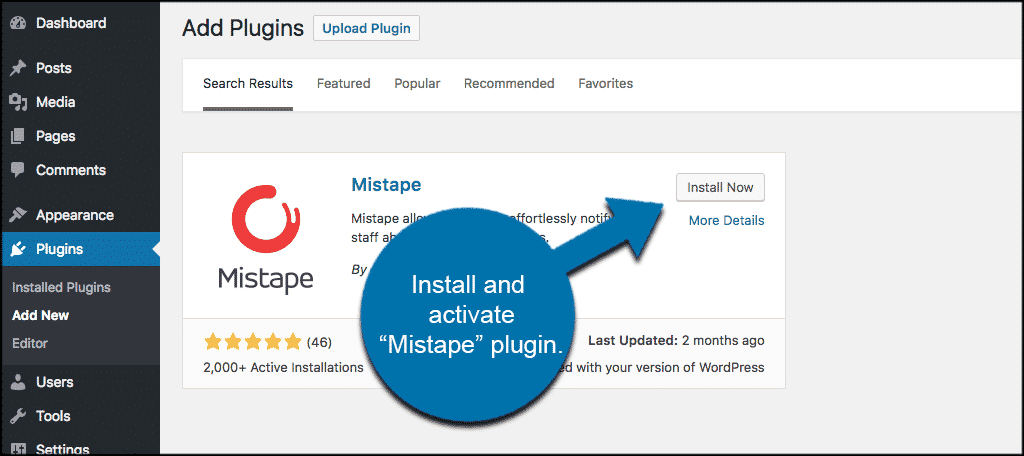Viewport: 1024px width, 456px height.
Task: Open Installed Plugins submenu item
Action: pos(61,288)
